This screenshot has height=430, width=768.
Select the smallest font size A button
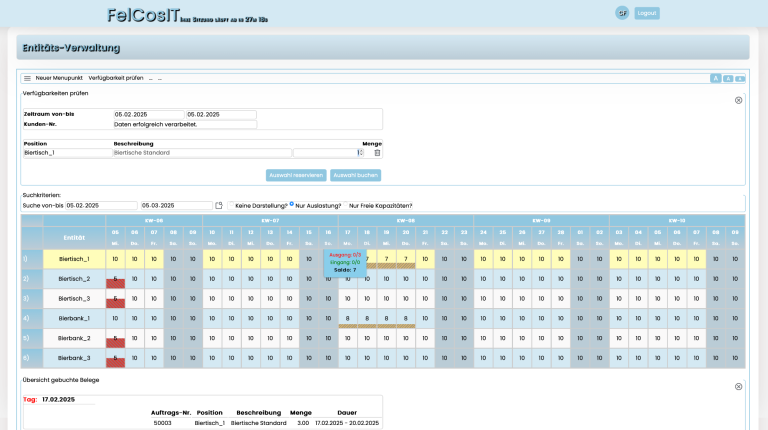click(x=740, y=78)
